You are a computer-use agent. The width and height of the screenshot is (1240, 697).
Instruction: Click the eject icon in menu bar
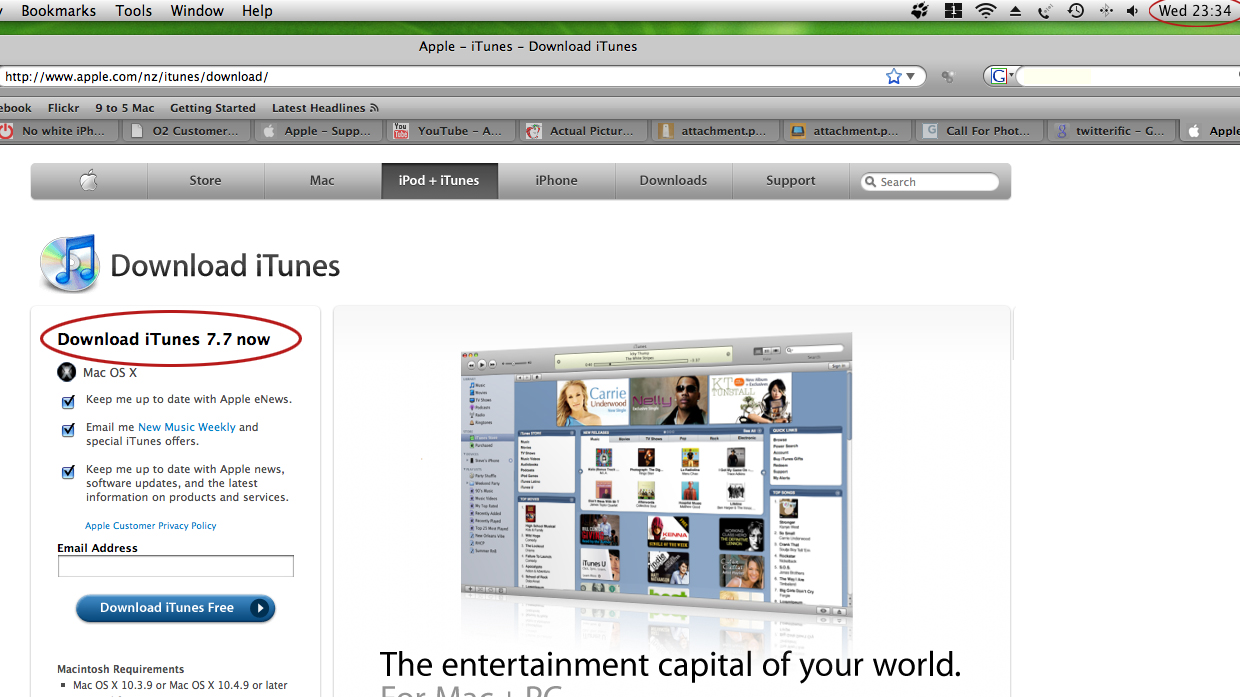pos(1015,11)
